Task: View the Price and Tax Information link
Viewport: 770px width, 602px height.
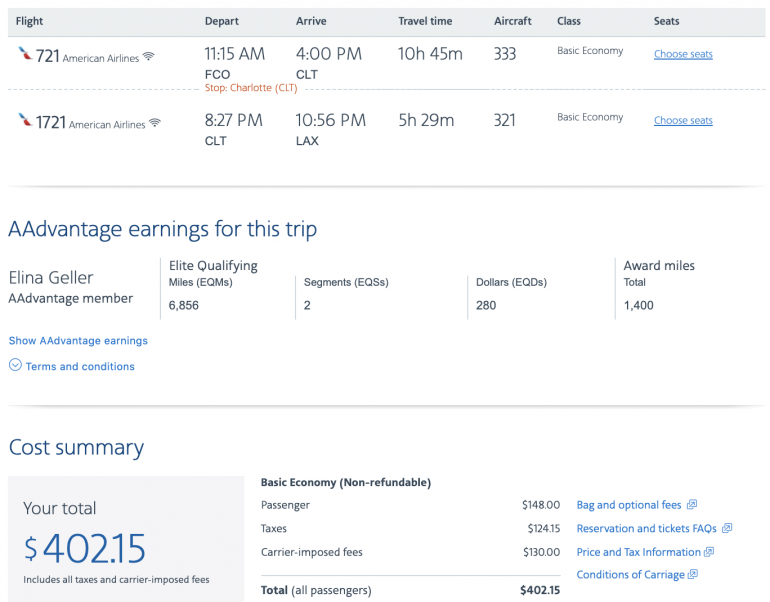Action: point(638,552)
